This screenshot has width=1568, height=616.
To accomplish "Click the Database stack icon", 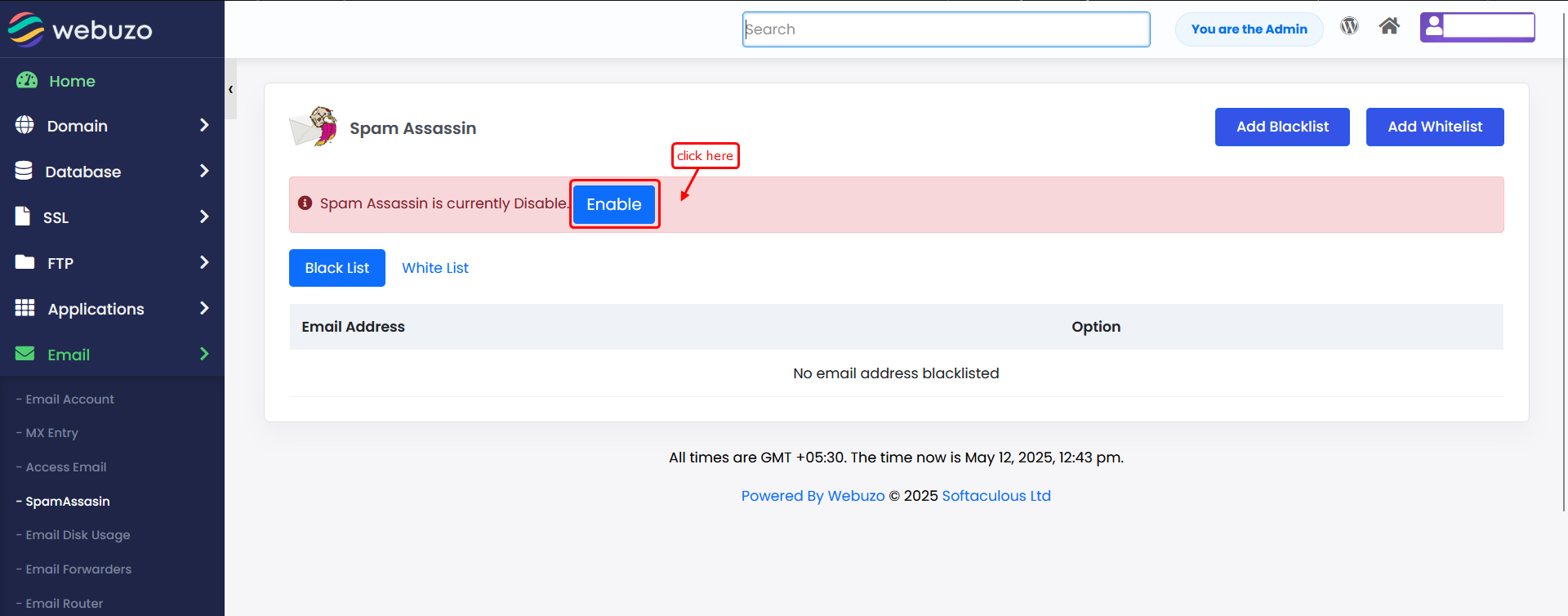I will (24, 171).
